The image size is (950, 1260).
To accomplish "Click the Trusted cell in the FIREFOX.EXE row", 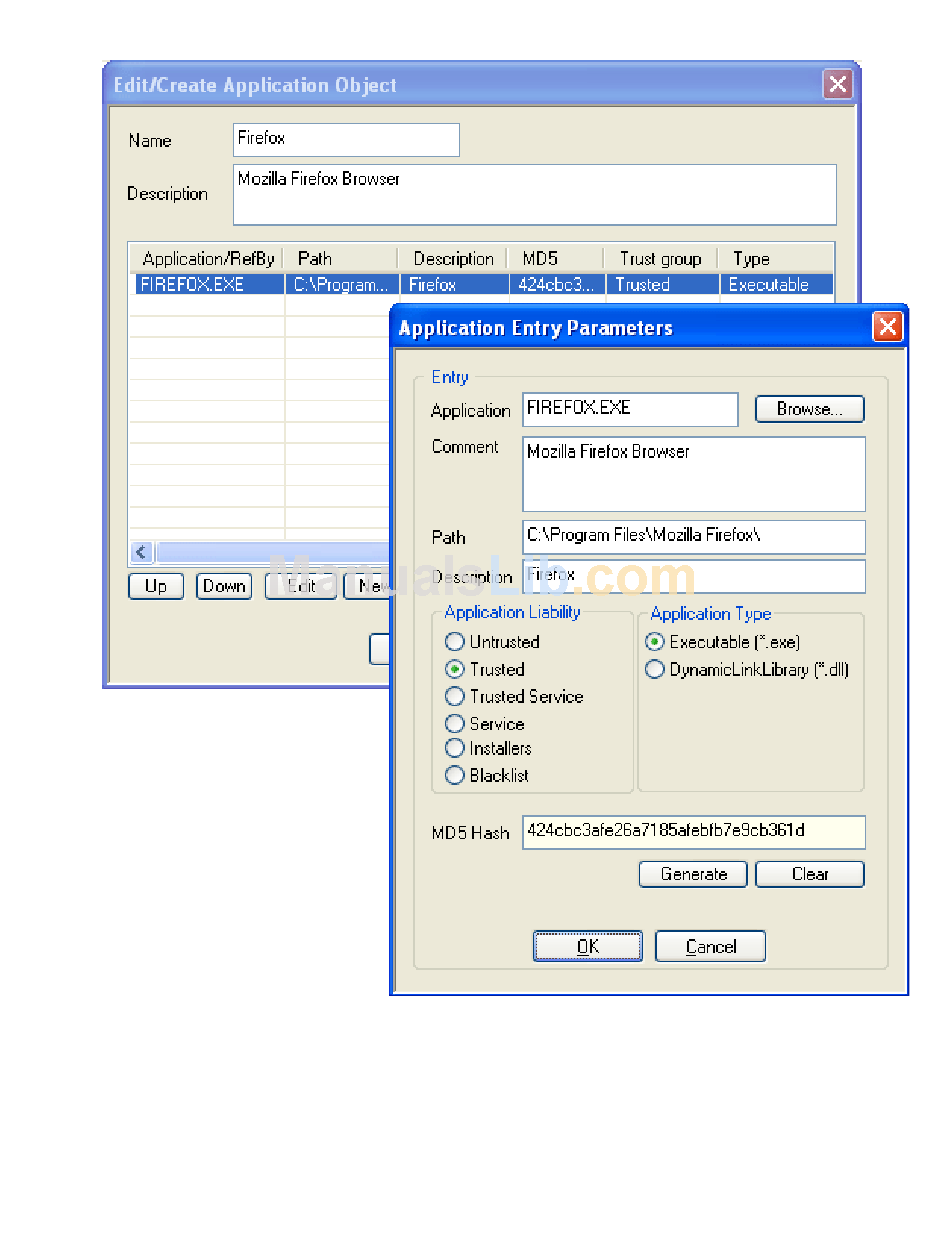I will pyautogui.click(x=663, y=285).
